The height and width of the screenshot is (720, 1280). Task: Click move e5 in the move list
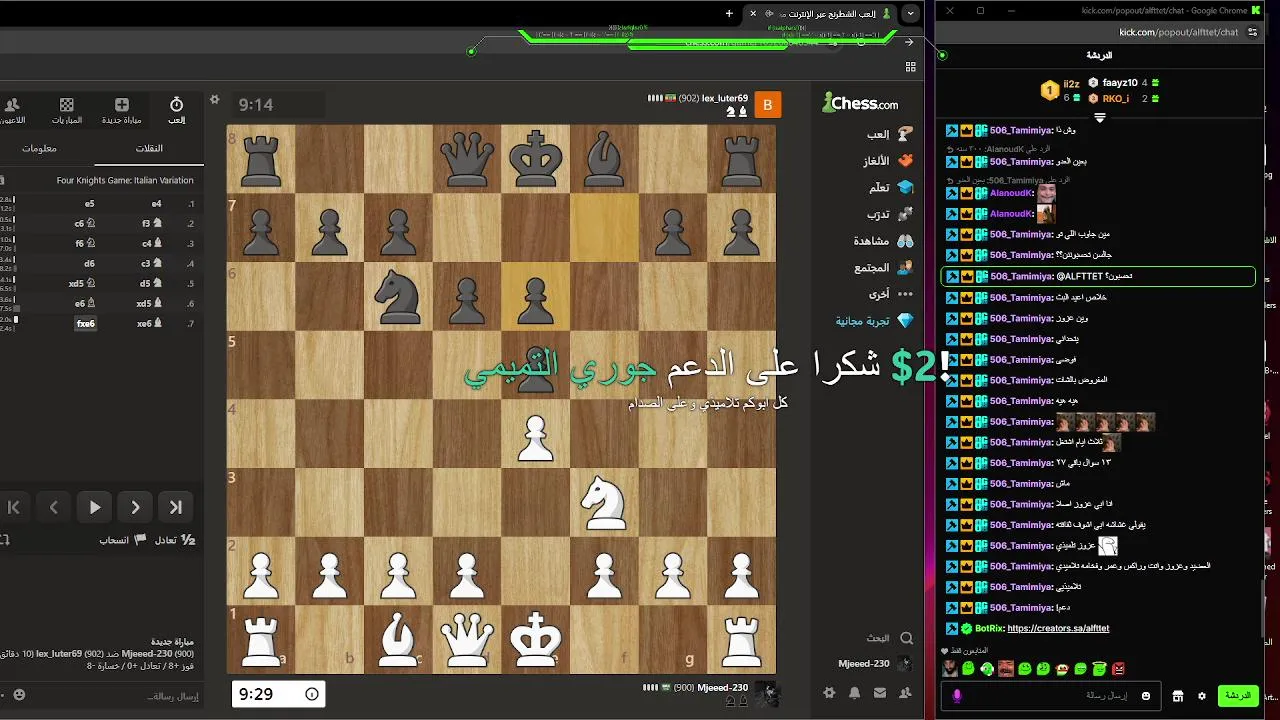(89, 204)
